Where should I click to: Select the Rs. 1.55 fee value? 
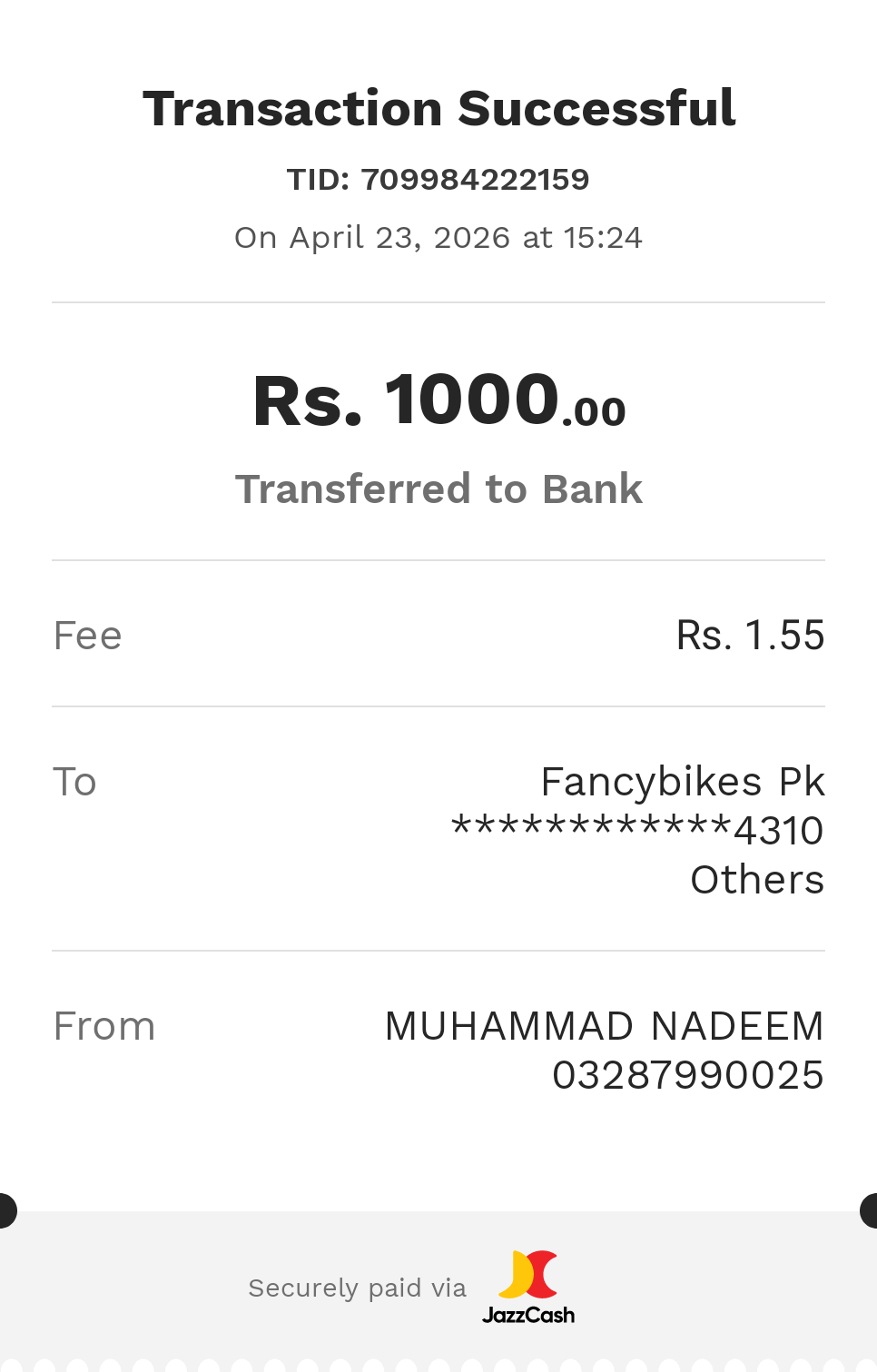(750, 636)
